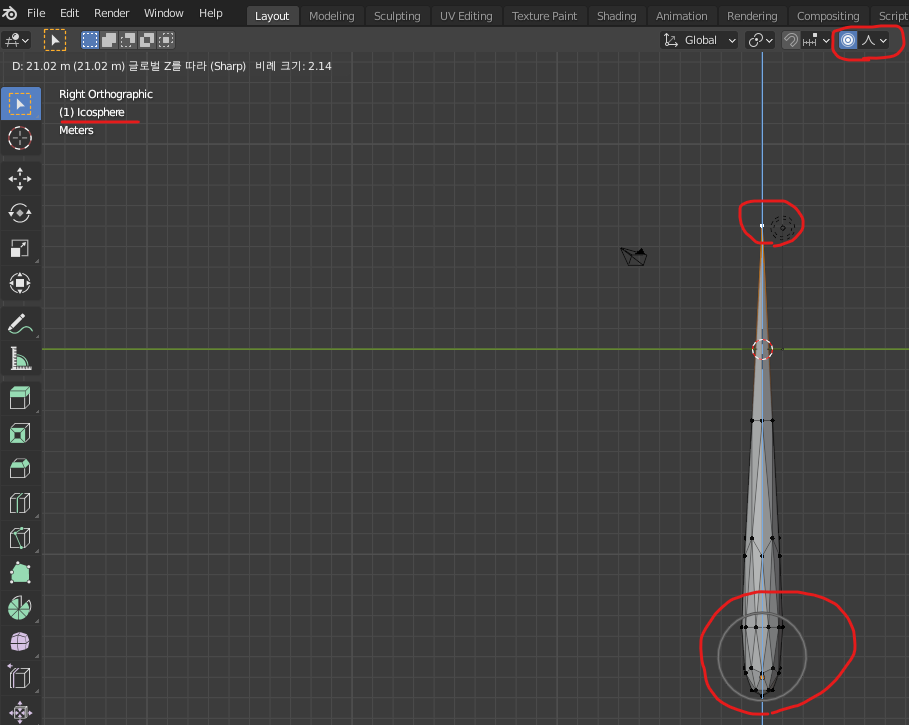This screenshot has width=909, height=725.
Task: Click the 'Meters' unit label
Action: pos(76,130)
